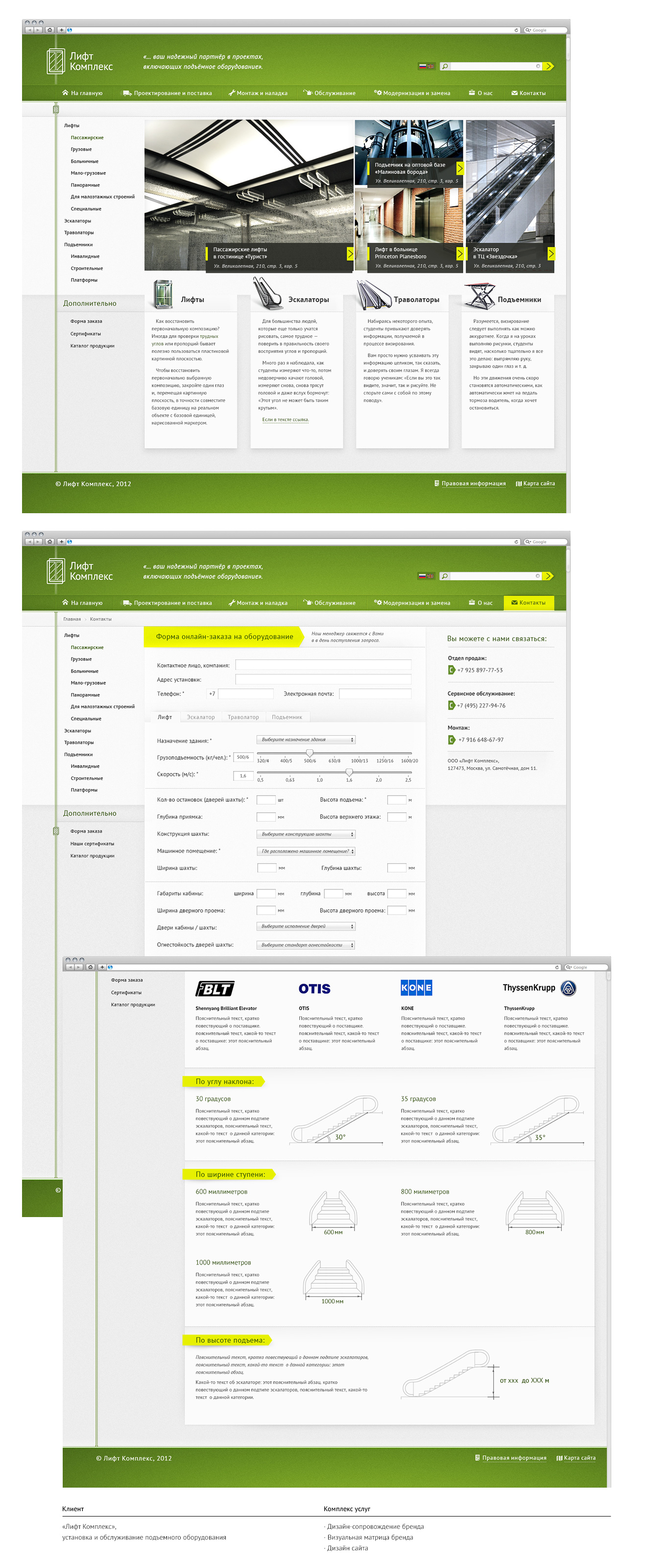
Task: Click the «Электронная почта» input field
Action: coord(375,693)
